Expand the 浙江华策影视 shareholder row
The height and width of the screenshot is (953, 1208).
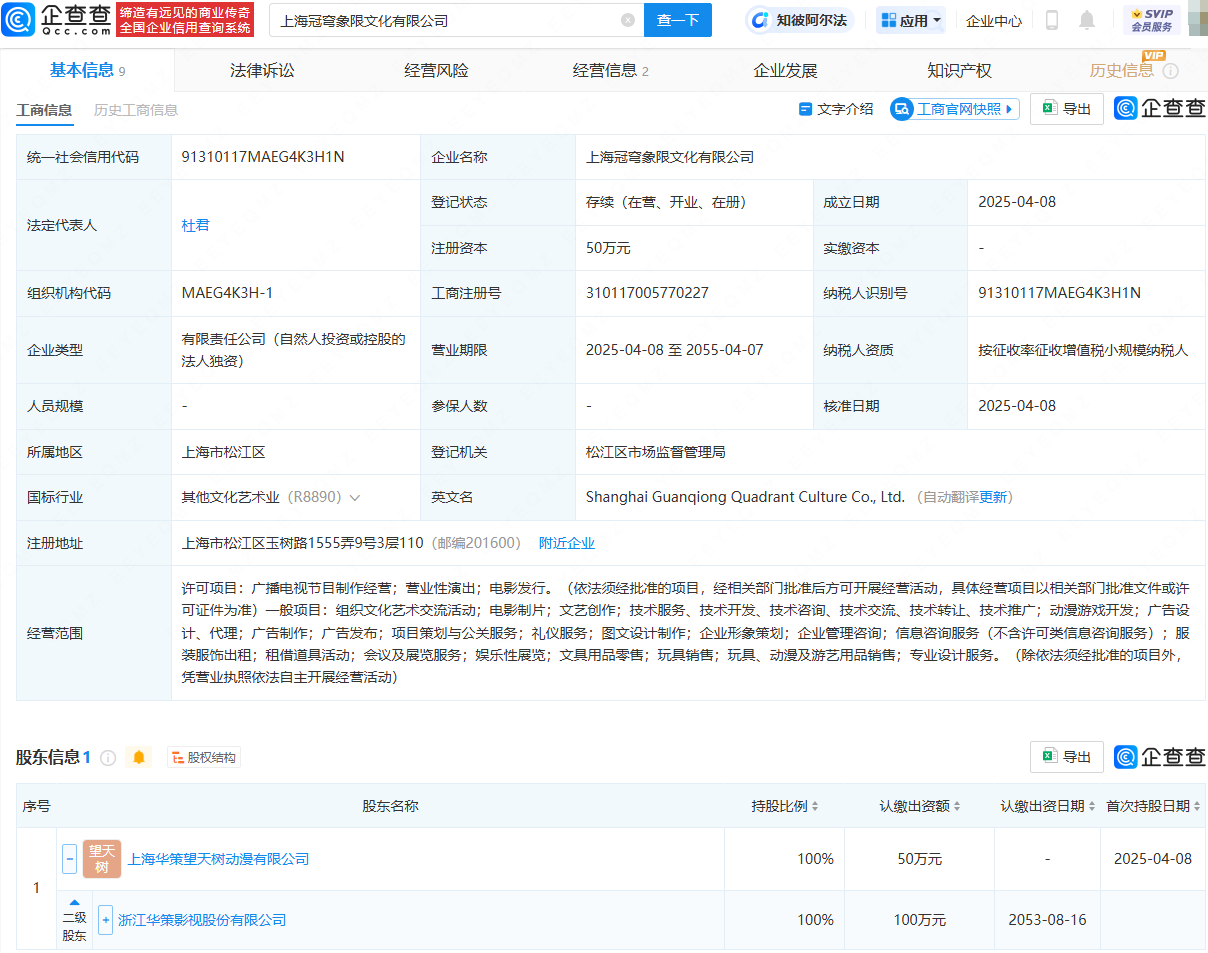click(x=105, y=920)
